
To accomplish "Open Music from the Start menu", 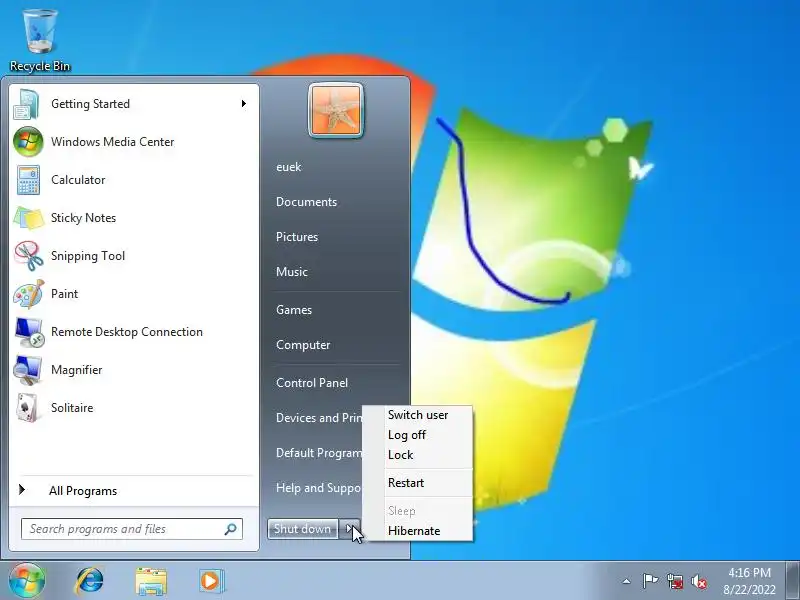I will [x=292, y=271].
